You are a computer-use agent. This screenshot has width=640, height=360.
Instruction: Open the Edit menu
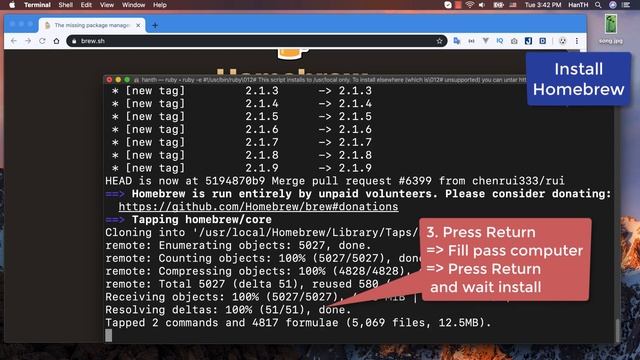[x=86, y=5]
